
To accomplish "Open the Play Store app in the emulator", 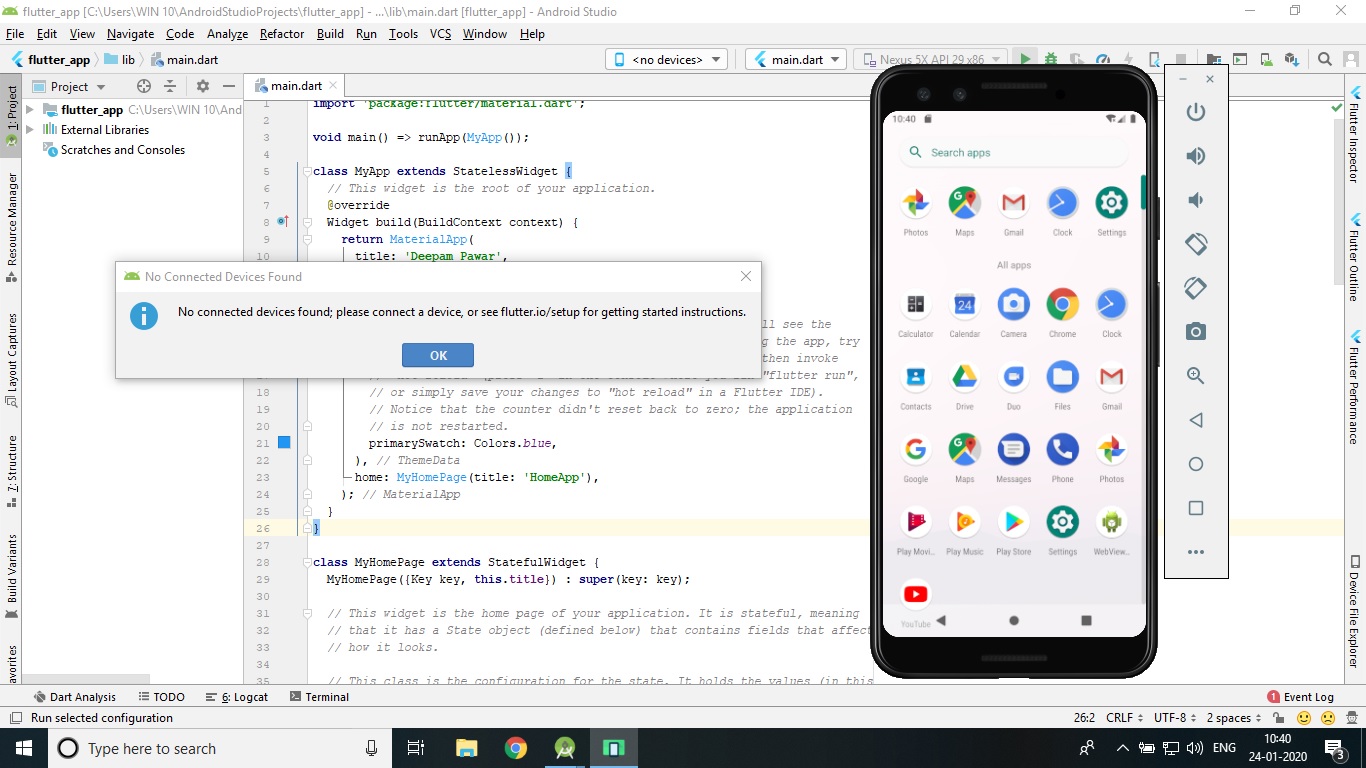I will click(1013, 530).
